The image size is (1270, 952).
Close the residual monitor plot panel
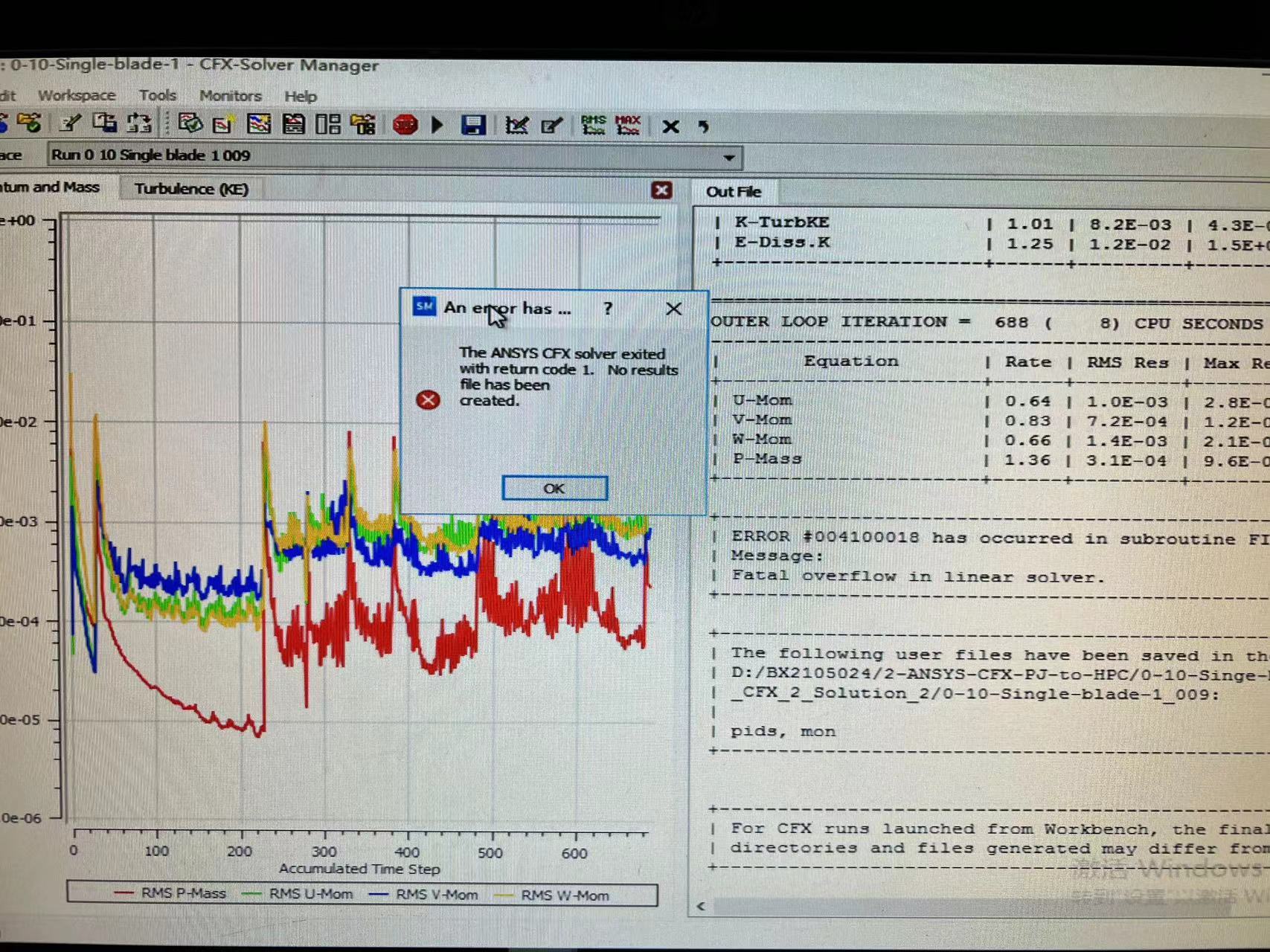(x=661, y=190)
